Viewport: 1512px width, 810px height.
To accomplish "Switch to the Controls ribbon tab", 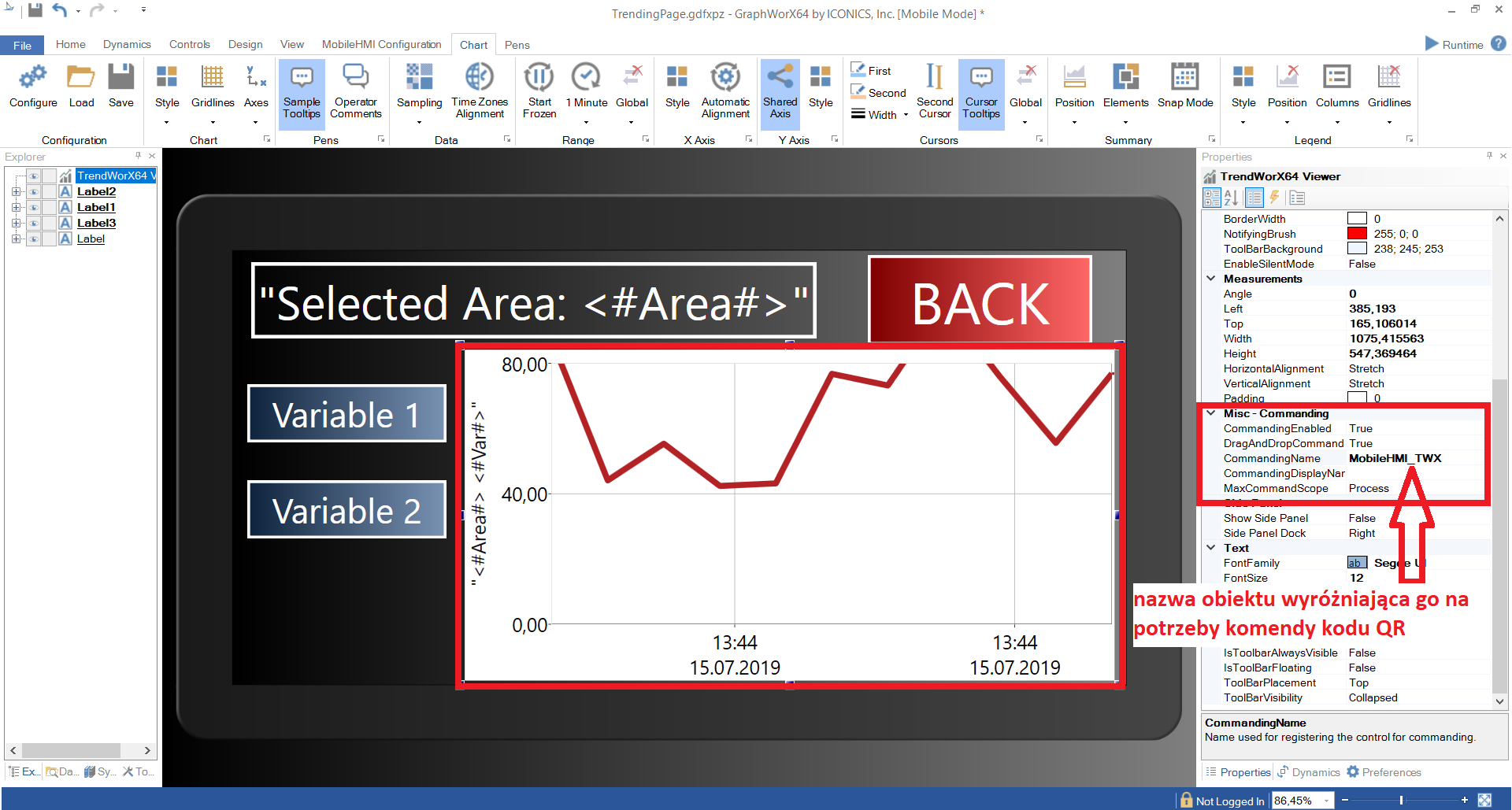I will (190, 45).
